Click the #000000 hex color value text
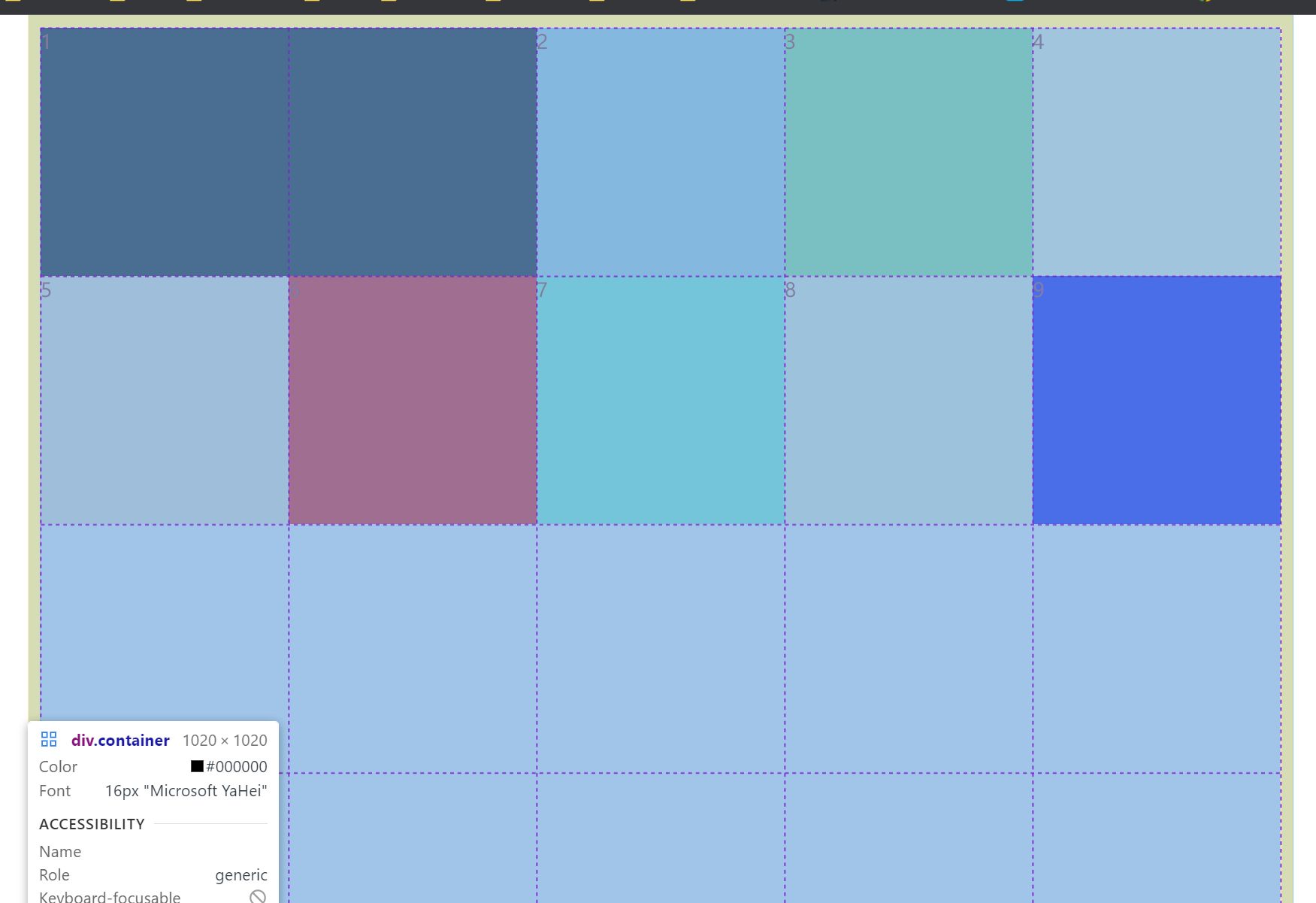This screenshot has width=1316, height=903. pyautogui.click(x=237, y=766)
